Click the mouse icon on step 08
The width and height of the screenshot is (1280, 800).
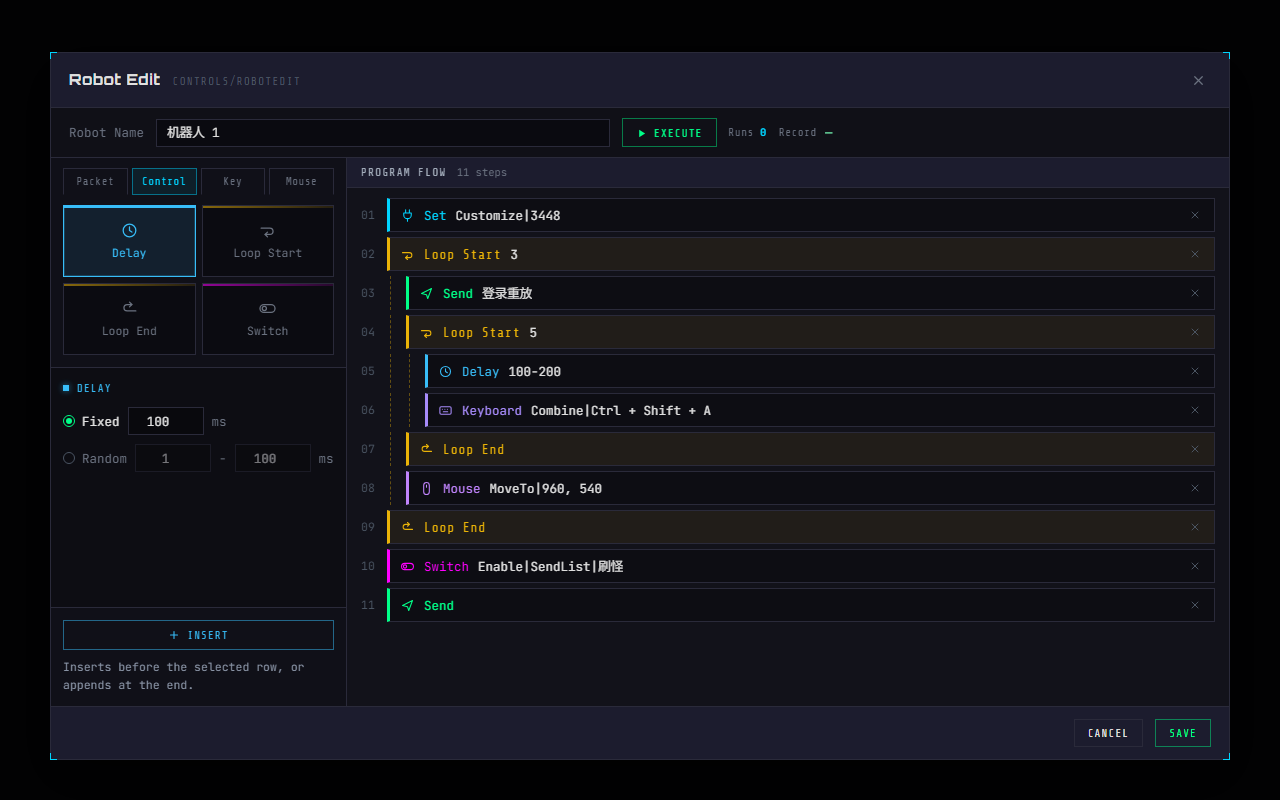click(427, 488)
